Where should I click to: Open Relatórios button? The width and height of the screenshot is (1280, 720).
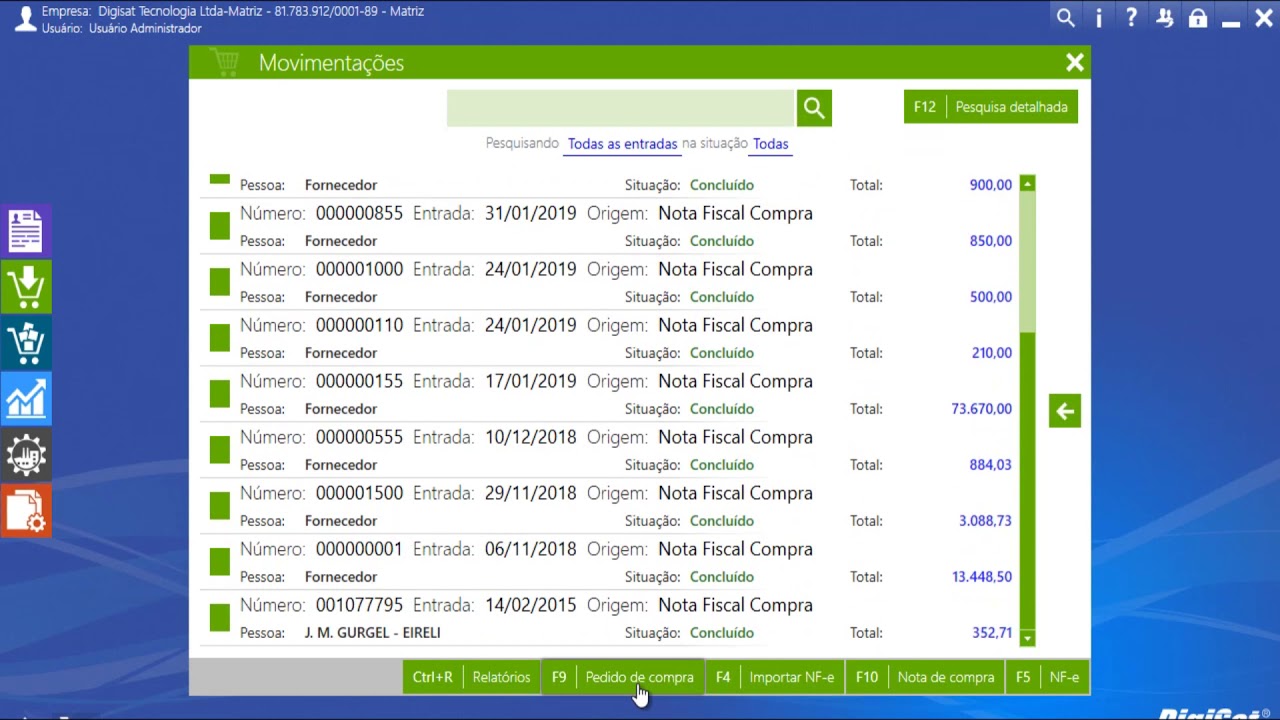[x=471, y=677]
